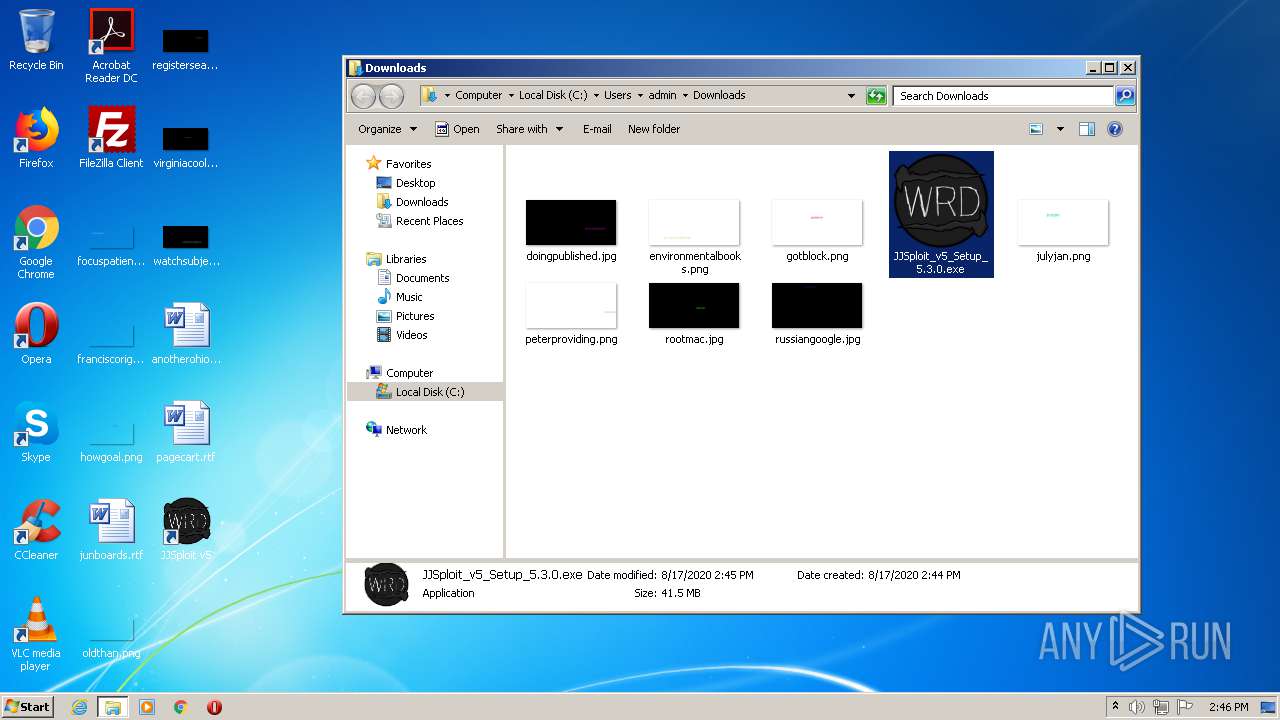Open Windows Media Player from taskbar
Screen dimensions: 1280x720
147,707
